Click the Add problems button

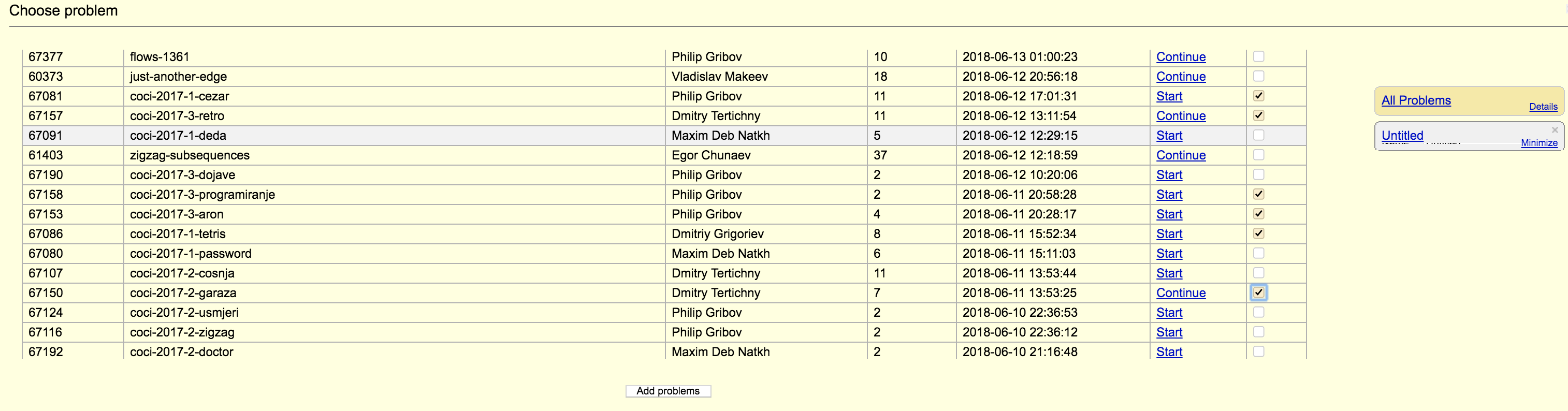(x=667, y=391)
